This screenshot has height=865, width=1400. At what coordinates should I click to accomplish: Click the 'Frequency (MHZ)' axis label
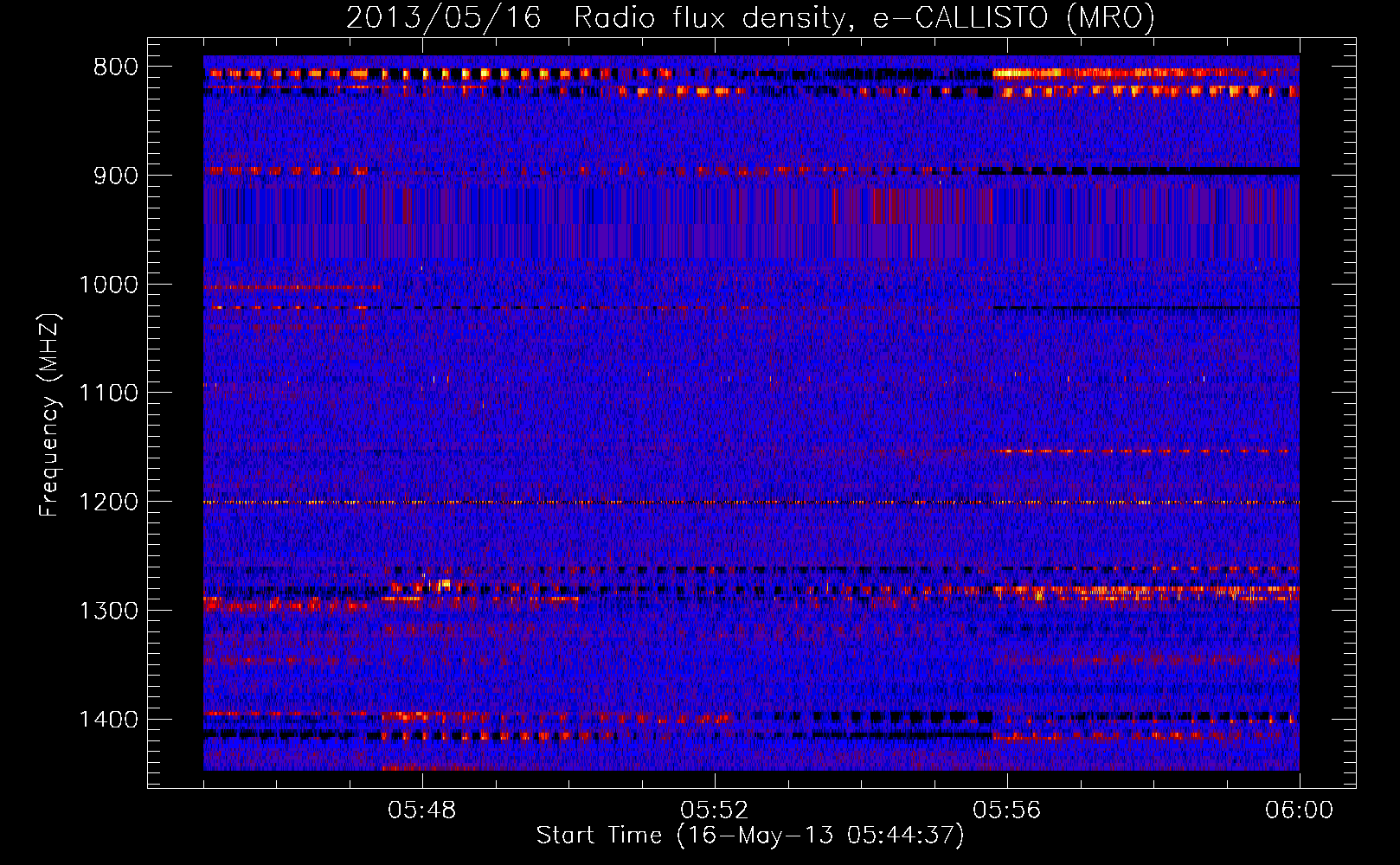[50, 414]
